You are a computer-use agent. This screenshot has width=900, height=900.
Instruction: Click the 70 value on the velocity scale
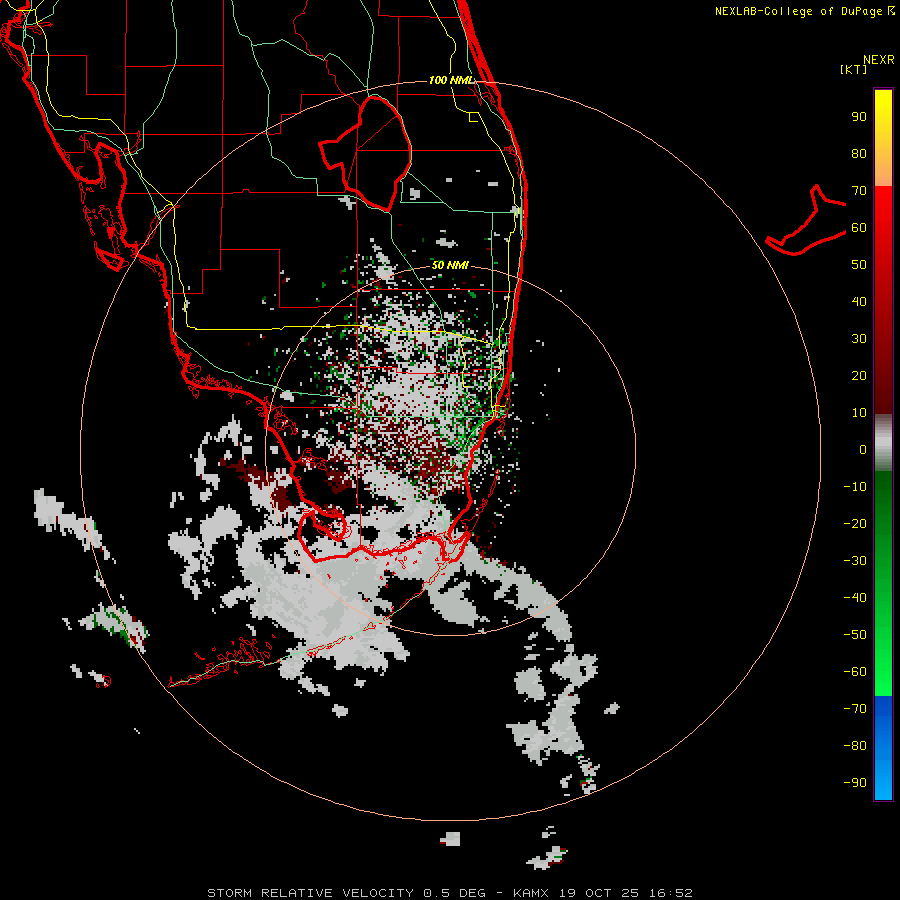coord(859,191)
